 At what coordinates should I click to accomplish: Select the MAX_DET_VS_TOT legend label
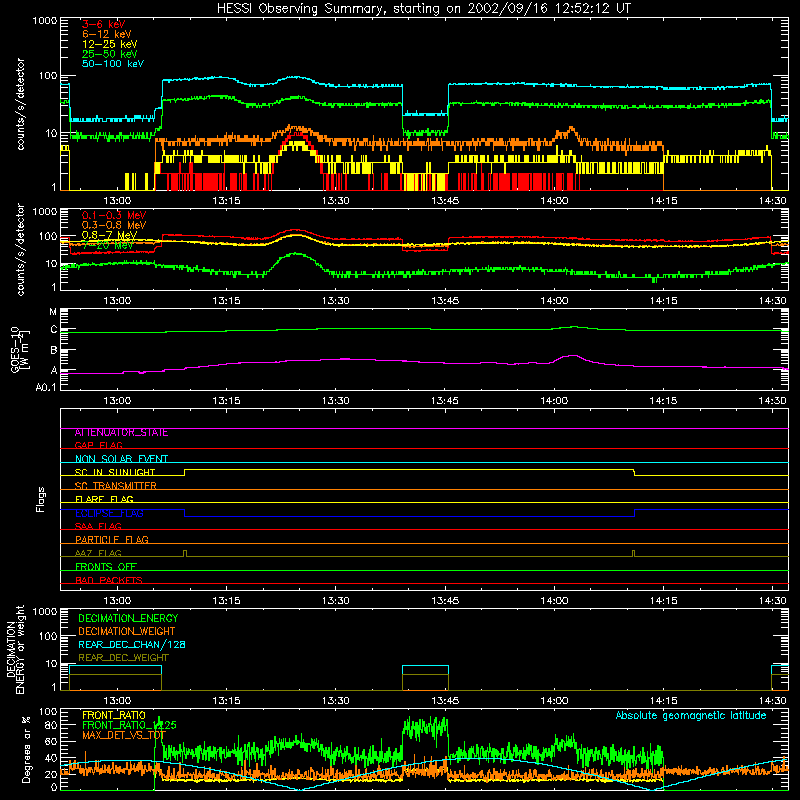pos(124,735)
